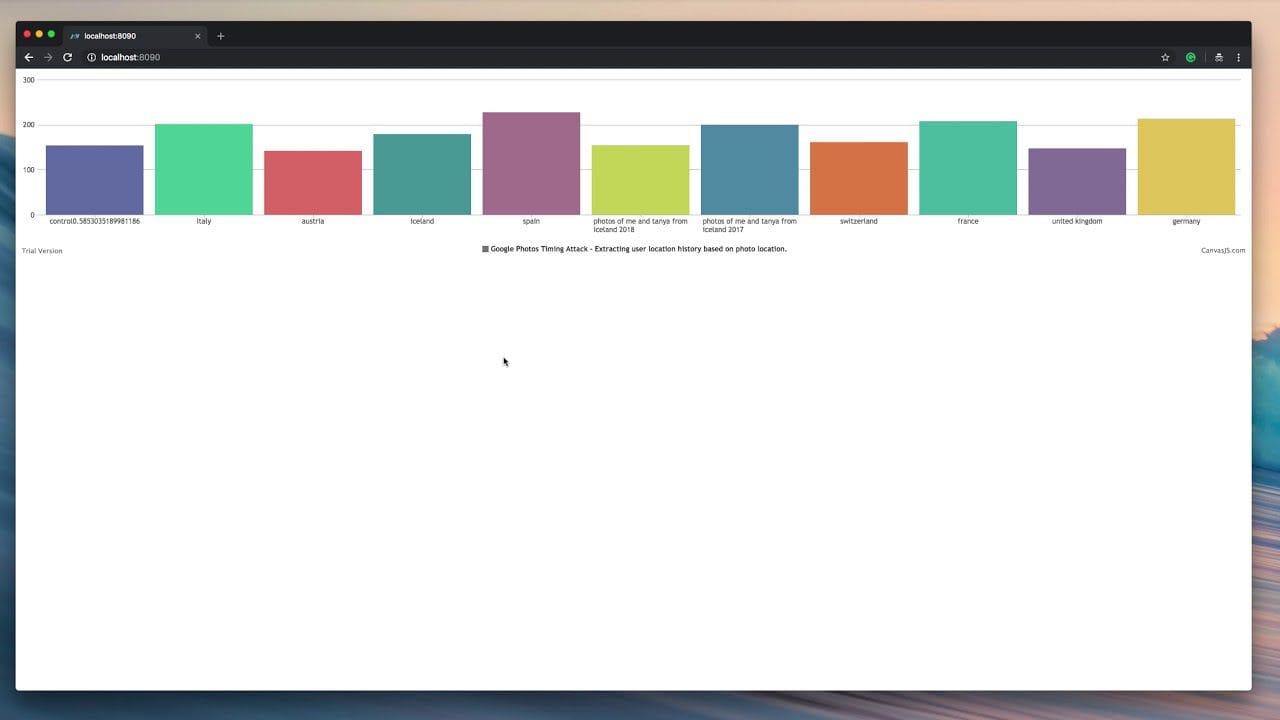This screenshot has width=1280, height=720.
Task: Close the localhost:8090 tab
Action: click(x=197, y=36)
